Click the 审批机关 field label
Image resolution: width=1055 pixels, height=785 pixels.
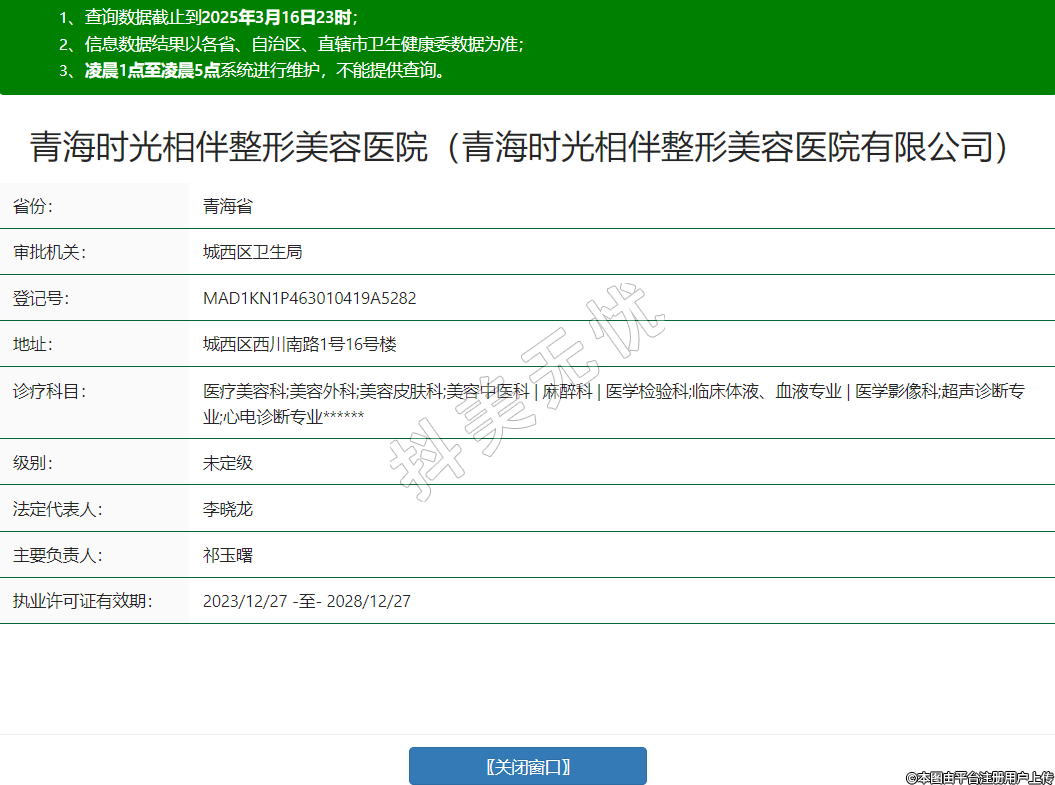49,252
